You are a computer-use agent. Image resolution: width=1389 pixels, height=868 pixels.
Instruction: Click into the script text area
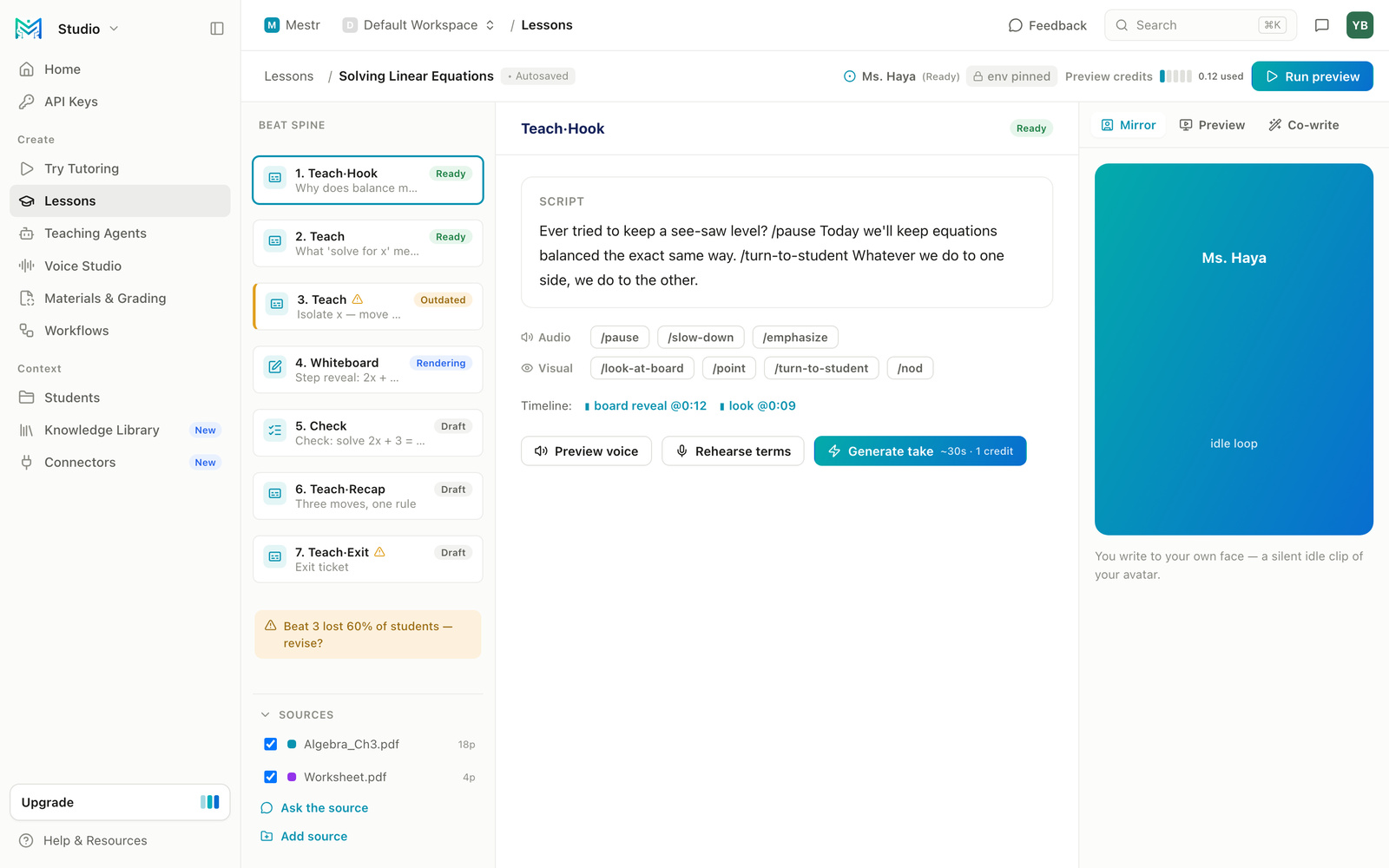click(x=787, y=255)
